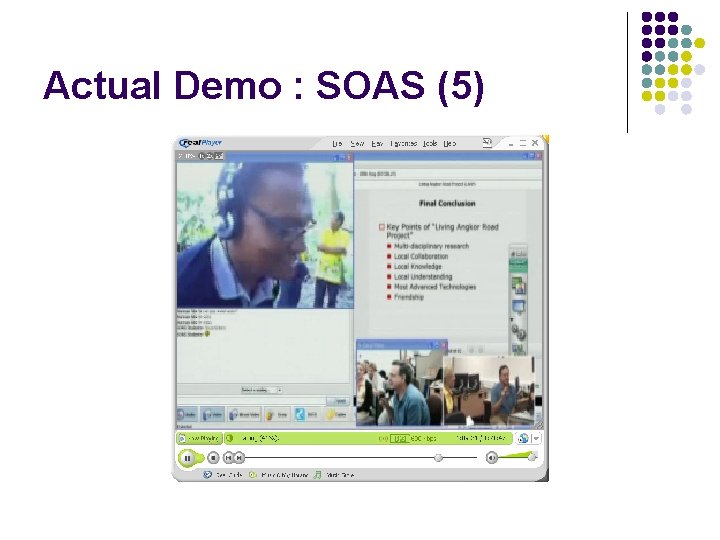Open the File menu in RealPlayer

click(338, 144)
